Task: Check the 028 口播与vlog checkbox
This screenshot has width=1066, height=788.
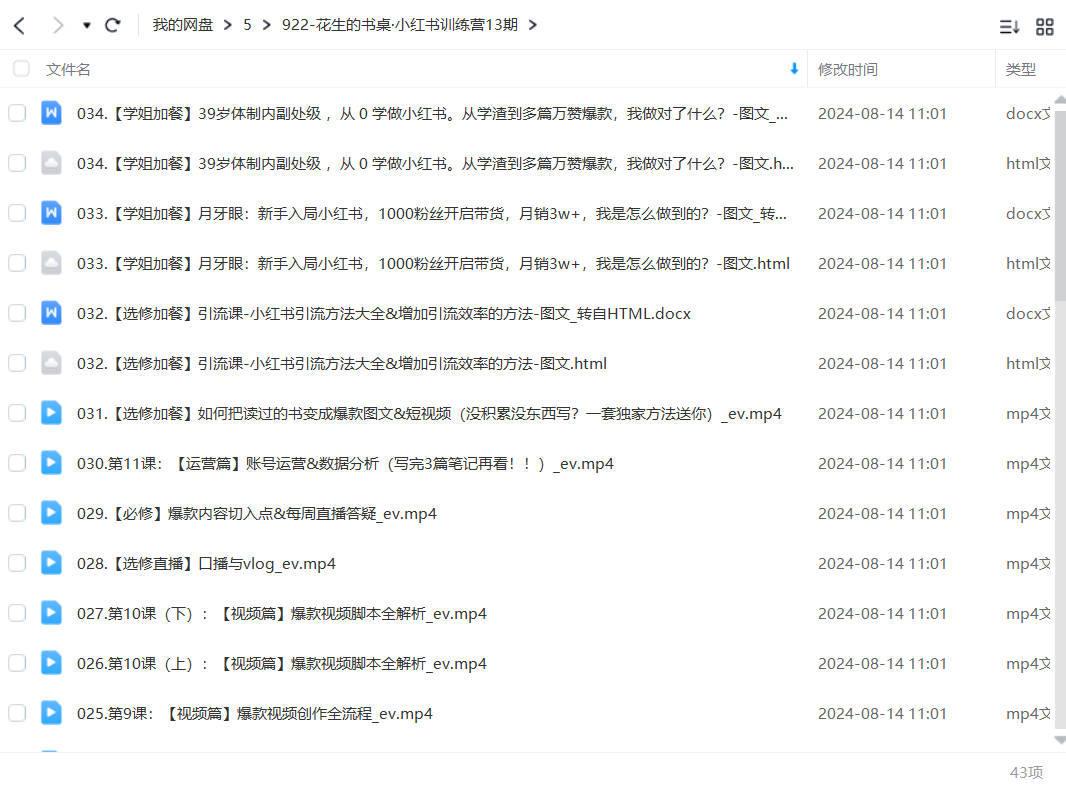Action: point(17,563)
